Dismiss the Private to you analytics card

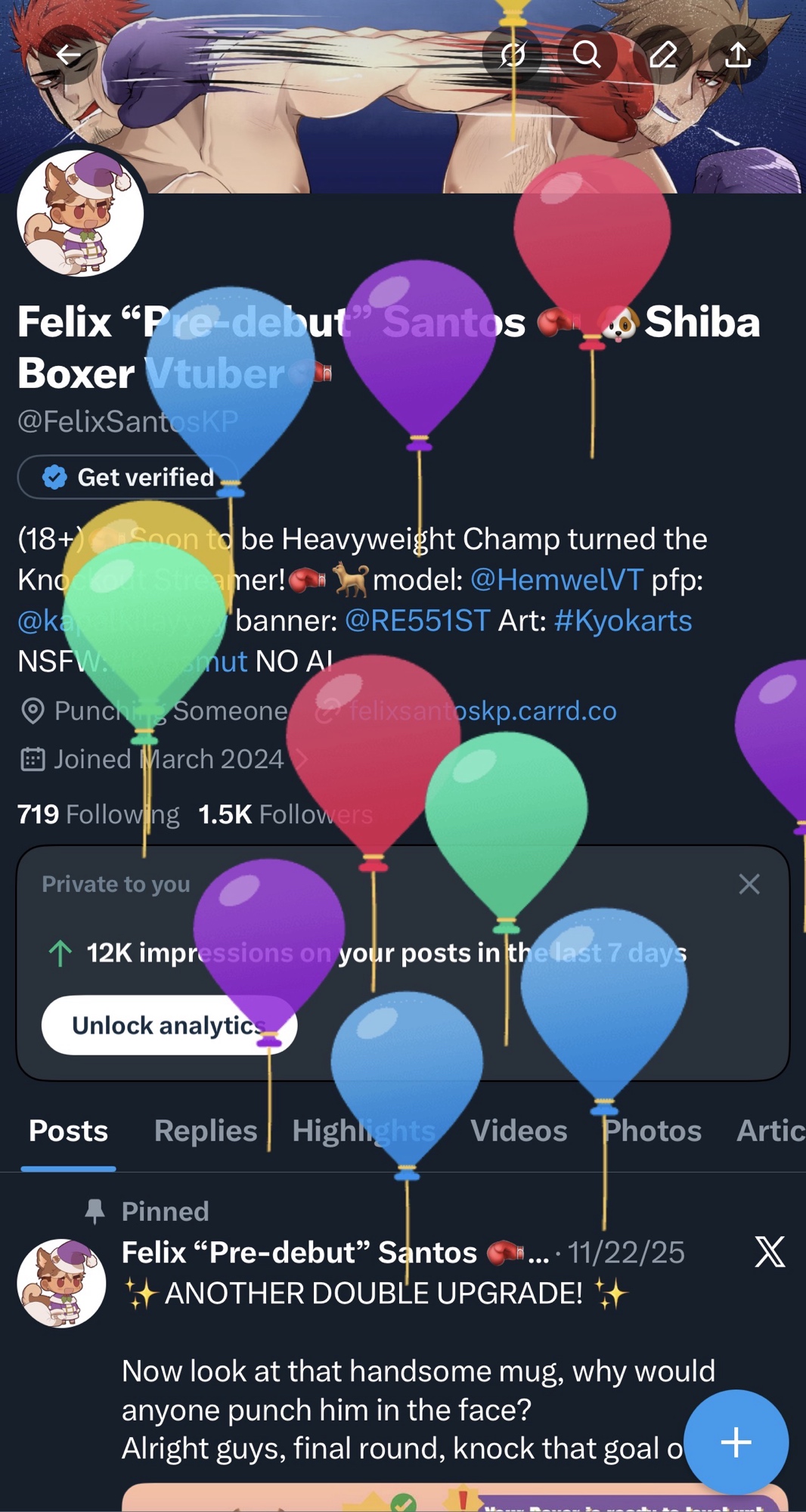(x=749, y=884)
